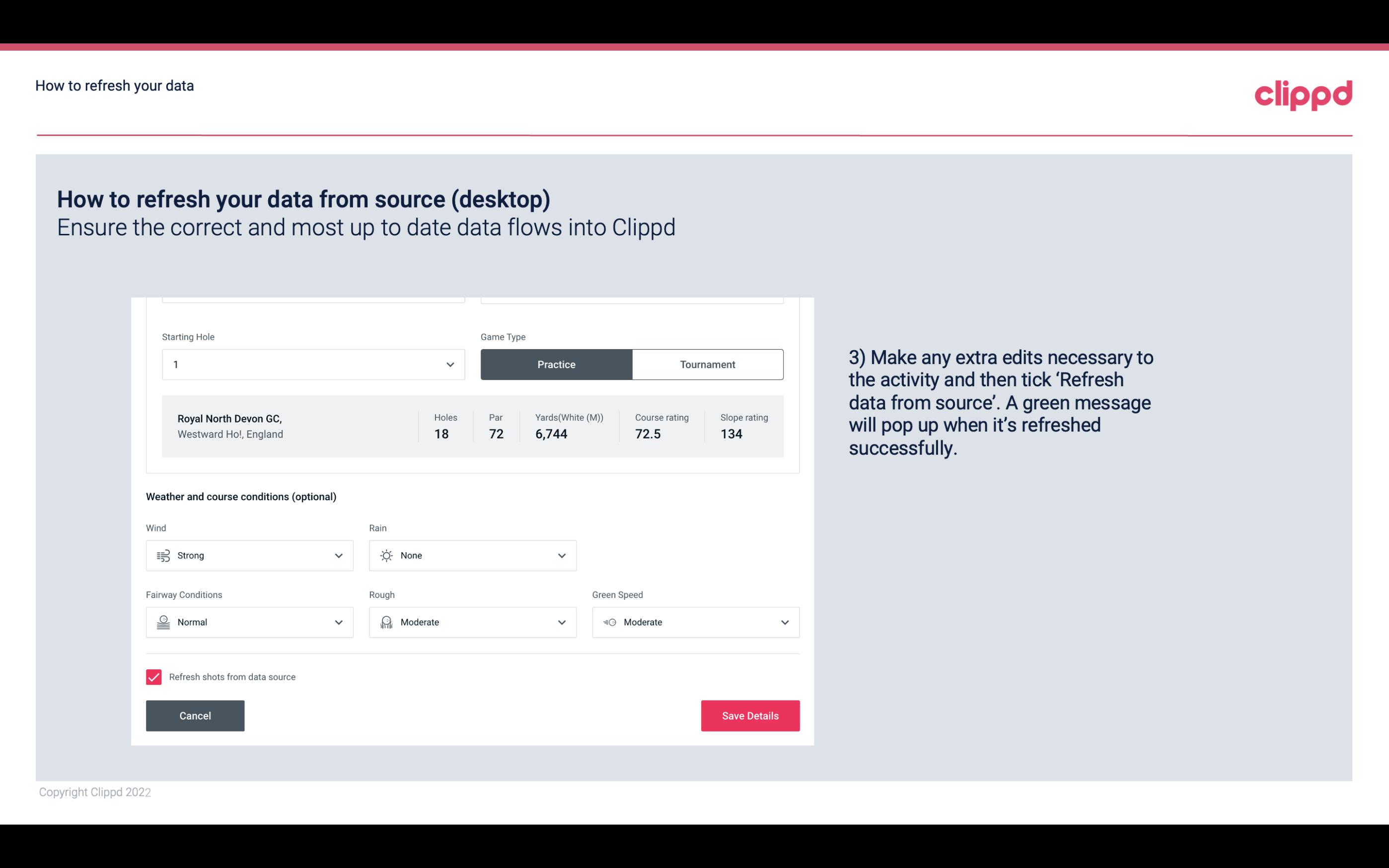The image size is (1389, 868).
Task: Click the course rating display icon
Action: coord(649,434)
